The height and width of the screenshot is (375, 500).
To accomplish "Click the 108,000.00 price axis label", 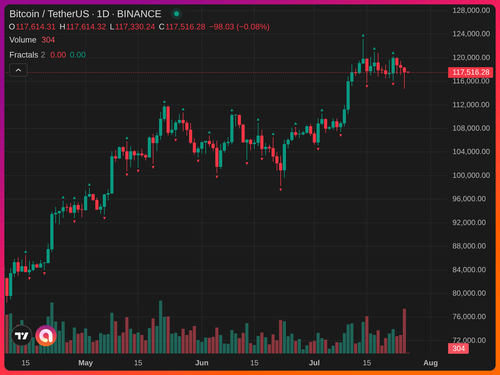I will pyautogui.click(x=471, y=128).
